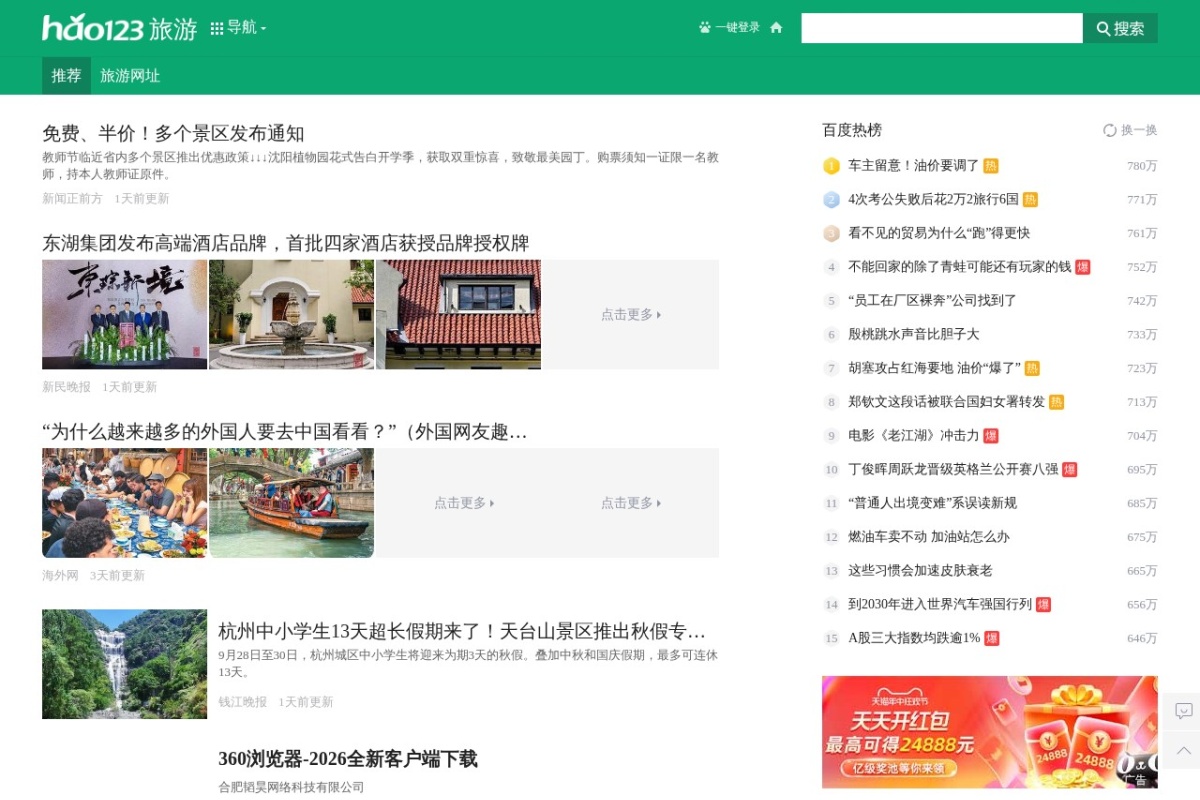Open article 东湖集团发布高端酒店品牌
The image size is (1200, 800).
[x=285, y=243]
